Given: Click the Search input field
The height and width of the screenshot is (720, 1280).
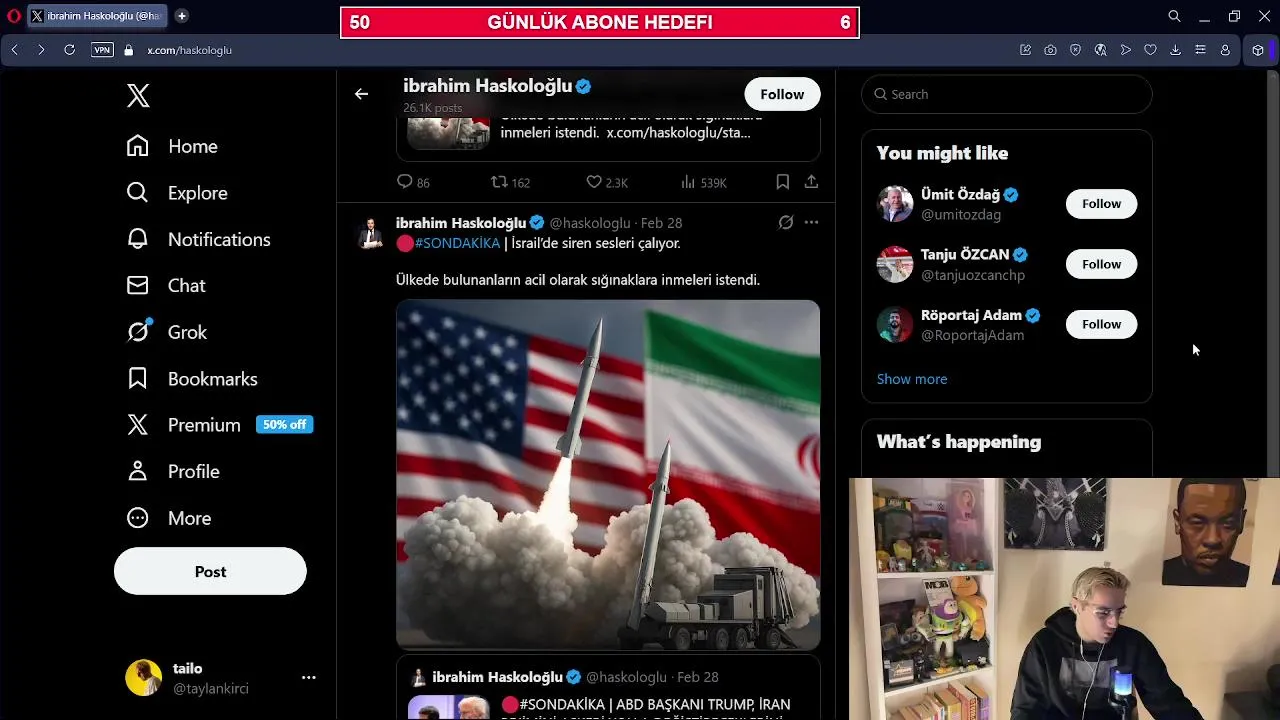Looking at the screenshot, I should point(1006,94).
